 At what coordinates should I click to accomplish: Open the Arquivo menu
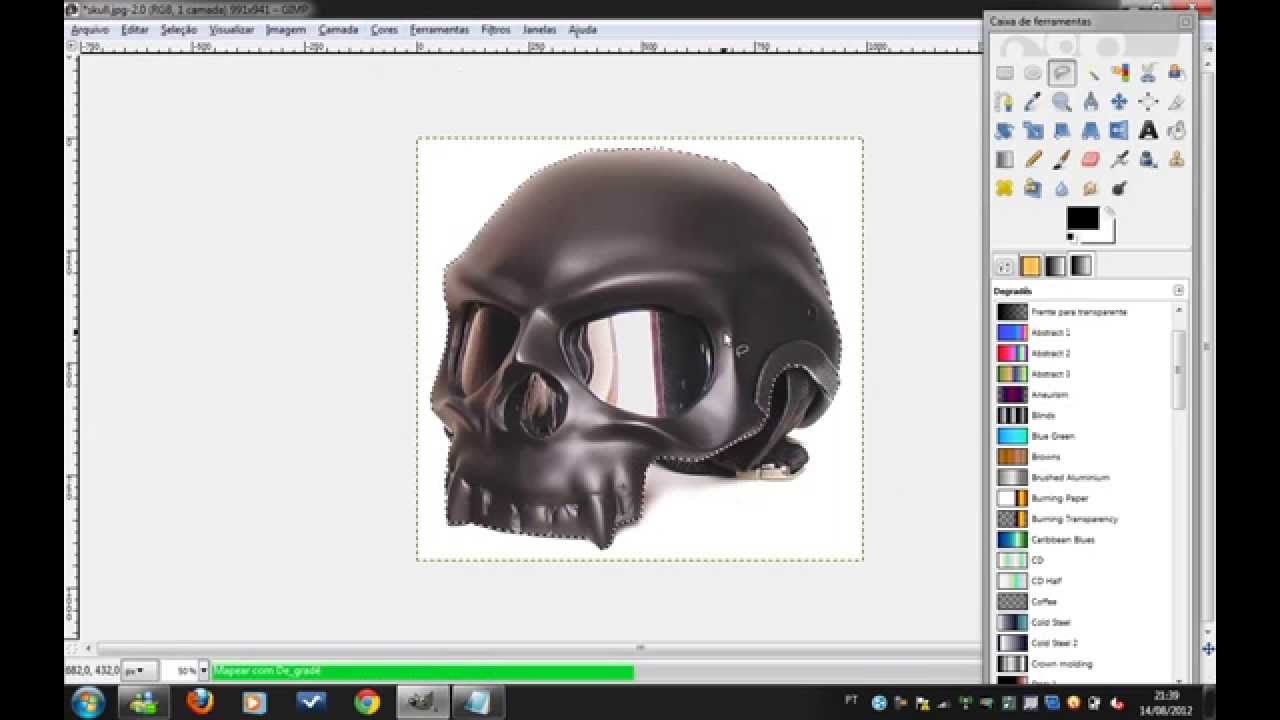coord(90,30)
